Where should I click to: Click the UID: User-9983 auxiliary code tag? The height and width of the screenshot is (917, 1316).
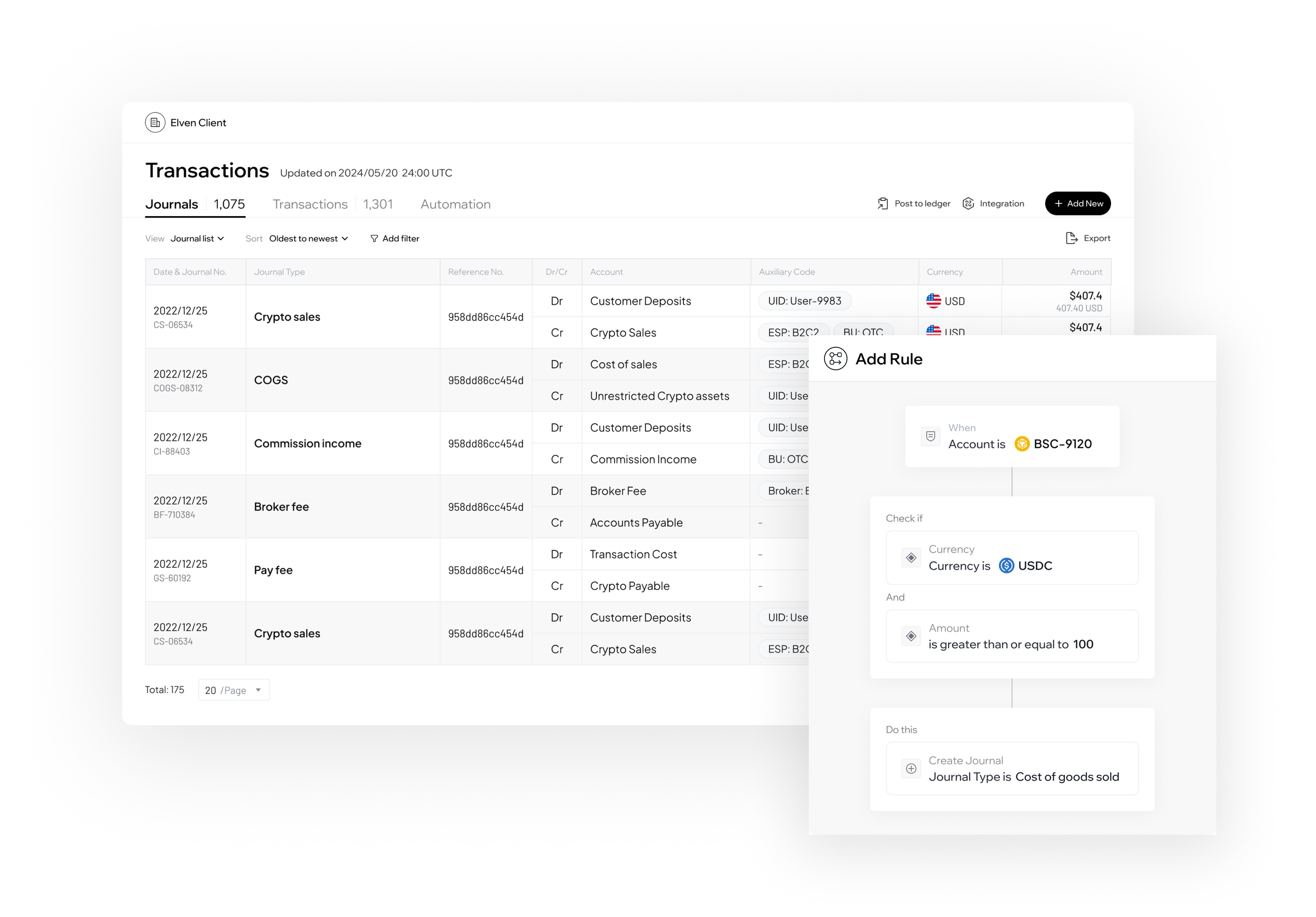(x=804, y=301)
